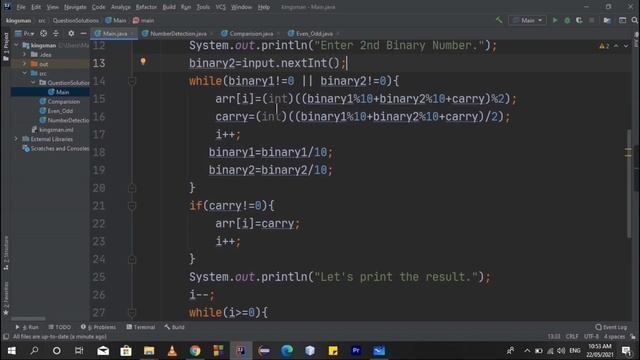The image size is (640, 360).
Task: Open Project panel settings gear
Action: coord(71,33)
